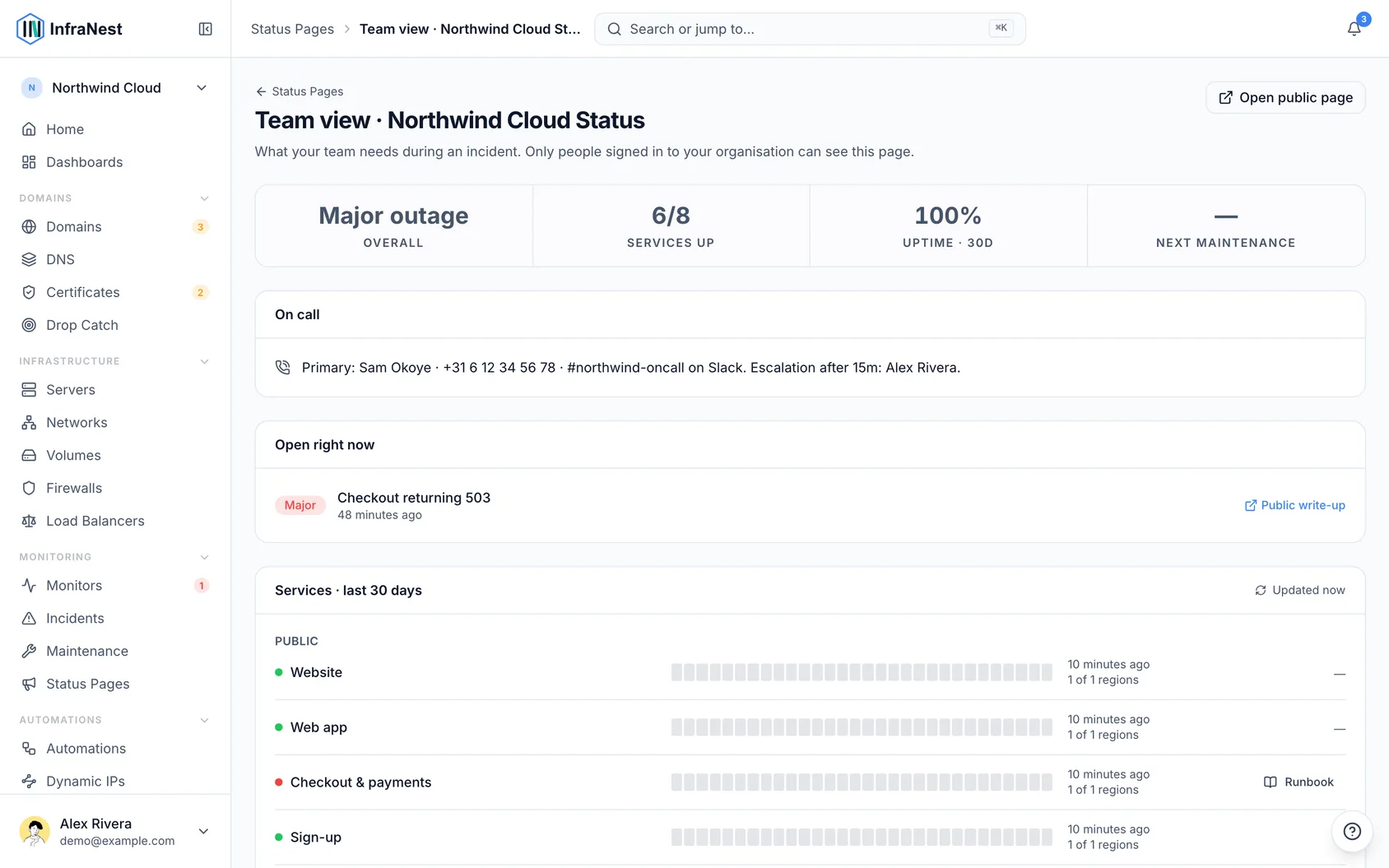This screenshot has width=1389, height=868.
Task: Click the Networks topology icon
Action: [29, 422]
